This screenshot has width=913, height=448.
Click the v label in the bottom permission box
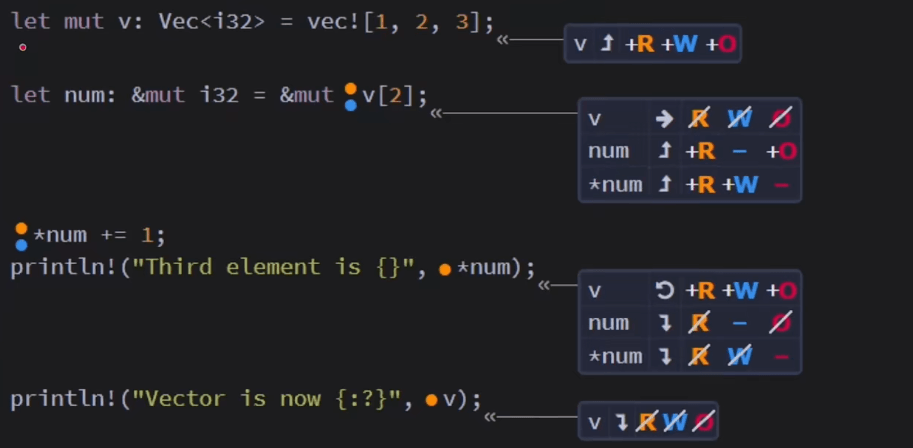(x=594, y=422)
